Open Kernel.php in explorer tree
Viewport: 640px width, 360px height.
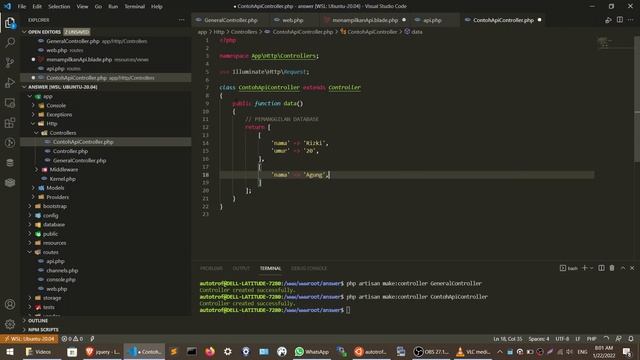62,179
